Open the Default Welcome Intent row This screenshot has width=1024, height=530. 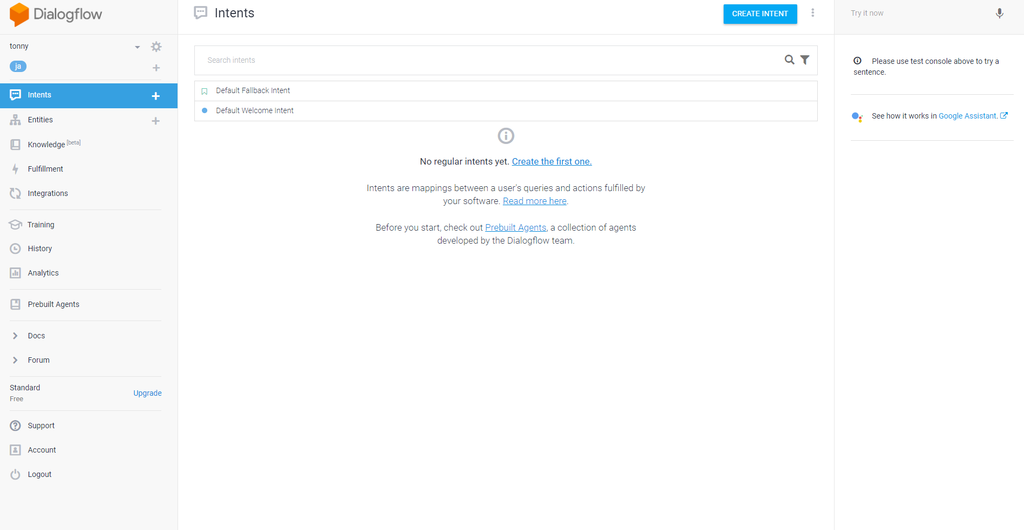[x=506, y=111]
